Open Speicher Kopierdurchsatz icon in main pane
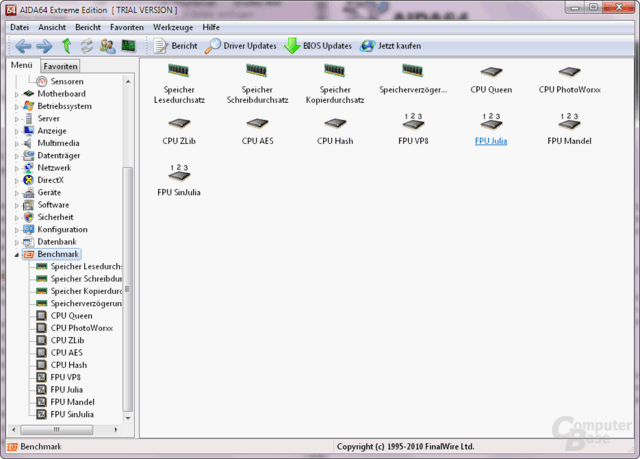 coord(335,71)
